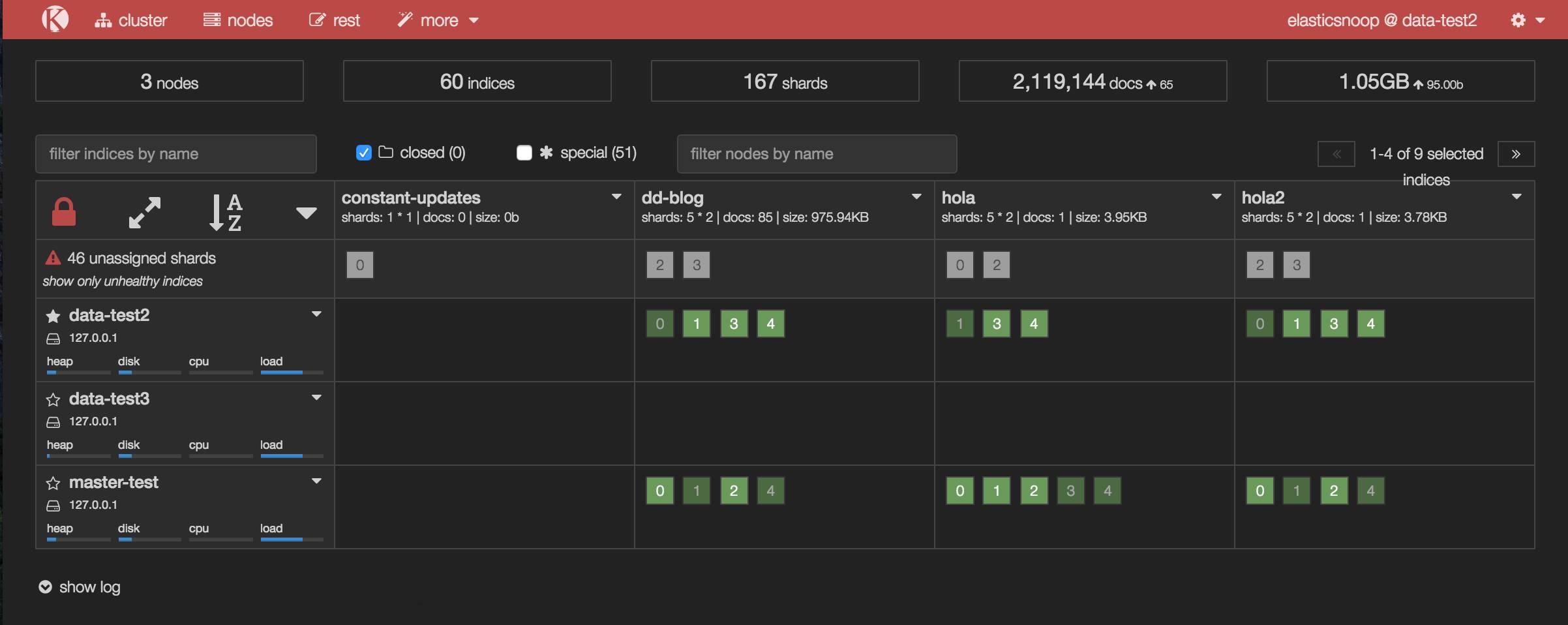The width and height of the screenshot is (1568, 625).
Task: Open the hola2 index dropdown
Action: click(1516, 197)
